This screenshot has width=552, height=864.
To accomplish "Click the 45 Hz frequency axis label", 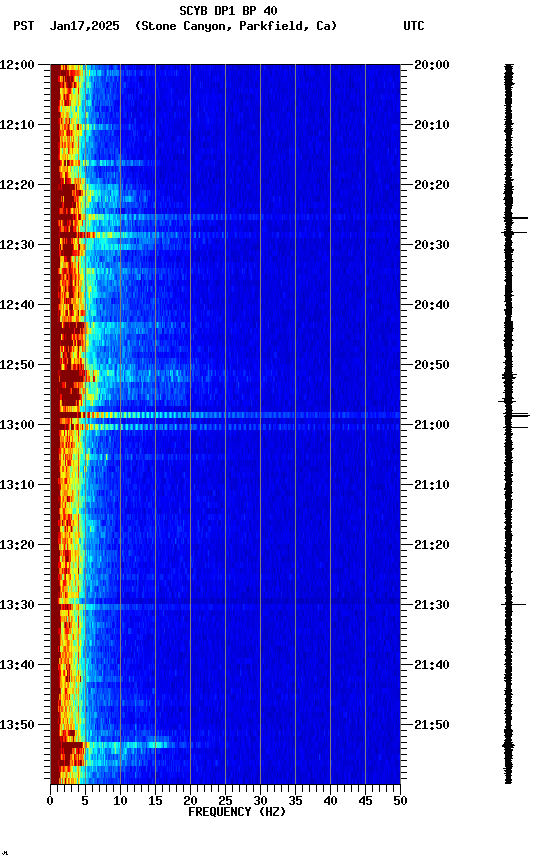I will click(x=365, y=801).
